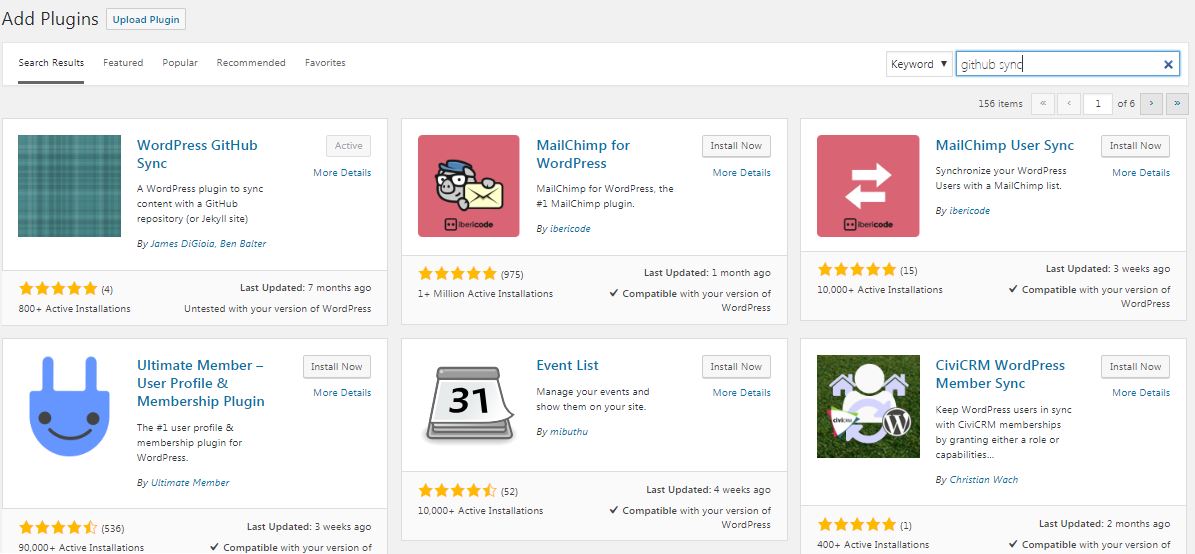
Task: Click 'Untested with your version of WordPress'
Action: click(x=277, y=309)
